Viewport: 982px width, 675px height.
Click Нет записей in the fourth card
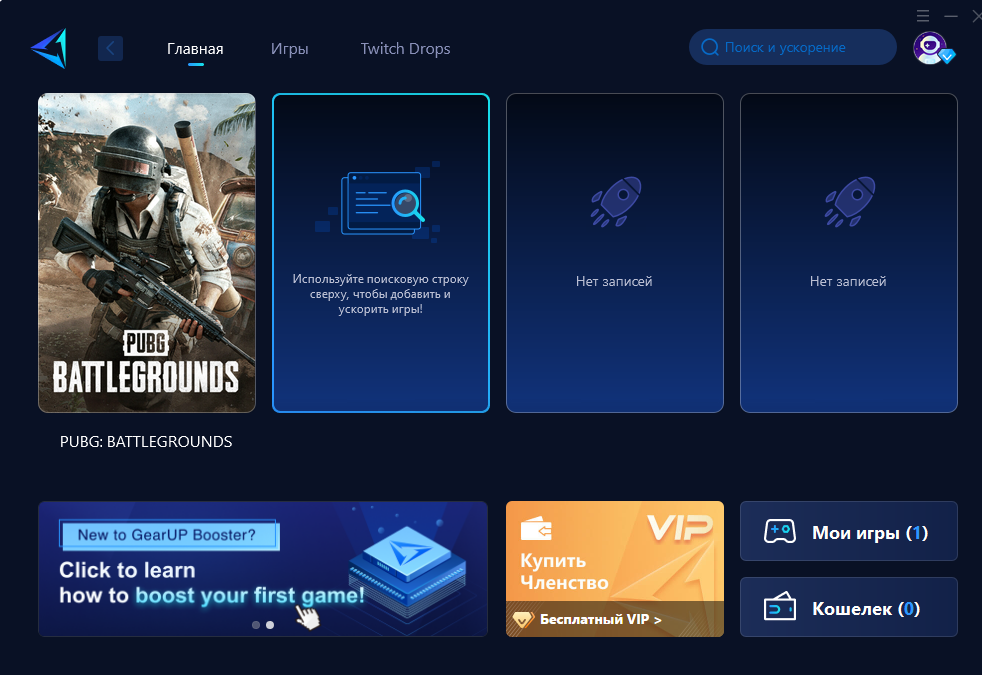848,282
